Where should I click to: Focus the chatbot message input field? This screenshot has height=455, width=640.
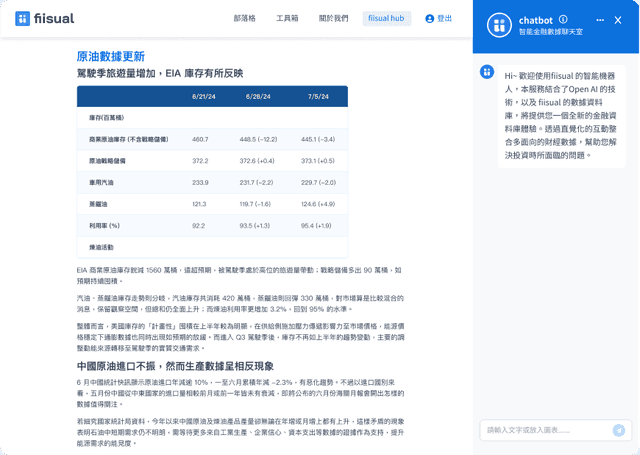tap(545, 430)
